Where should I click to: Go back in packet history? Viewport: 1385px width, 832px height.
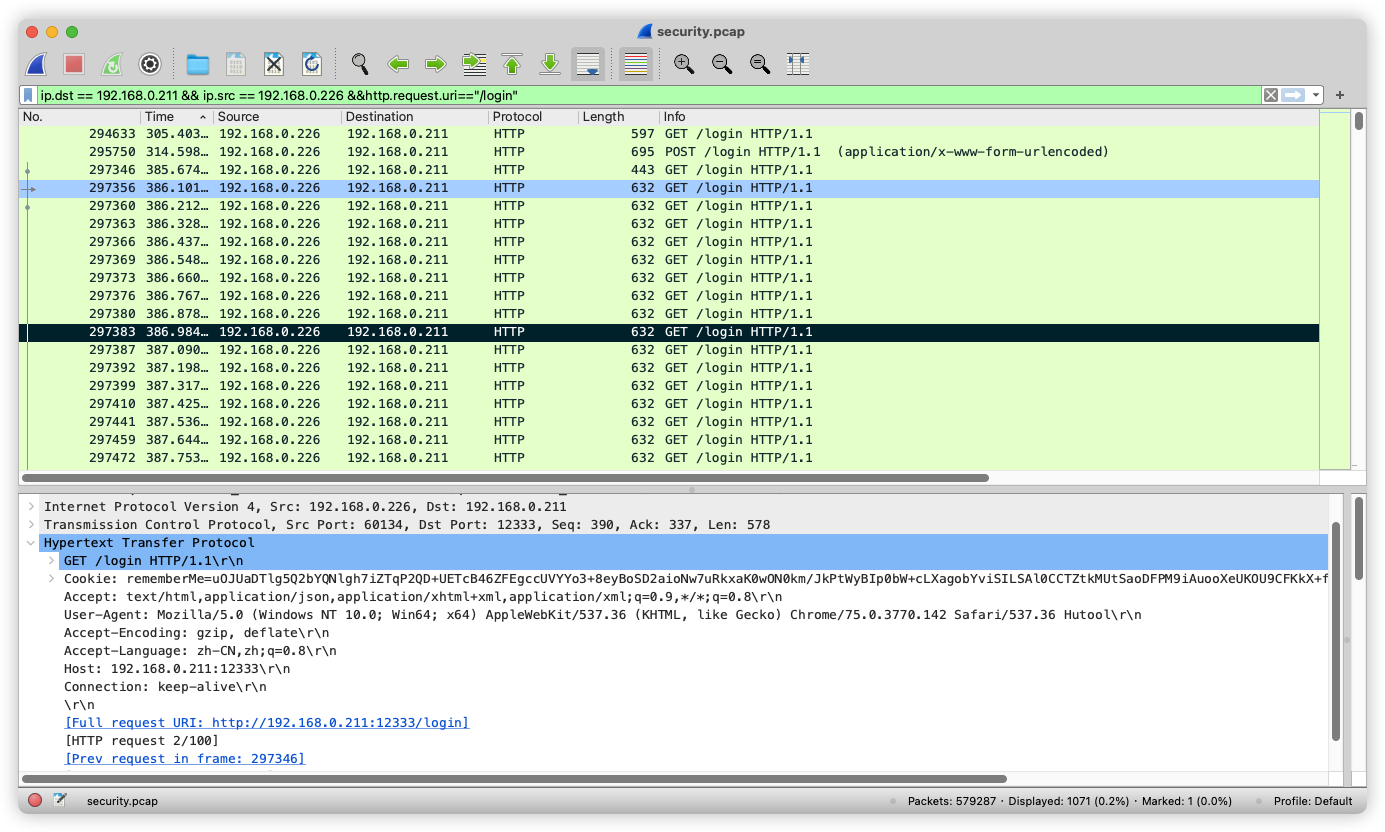[x=398, y=64]
